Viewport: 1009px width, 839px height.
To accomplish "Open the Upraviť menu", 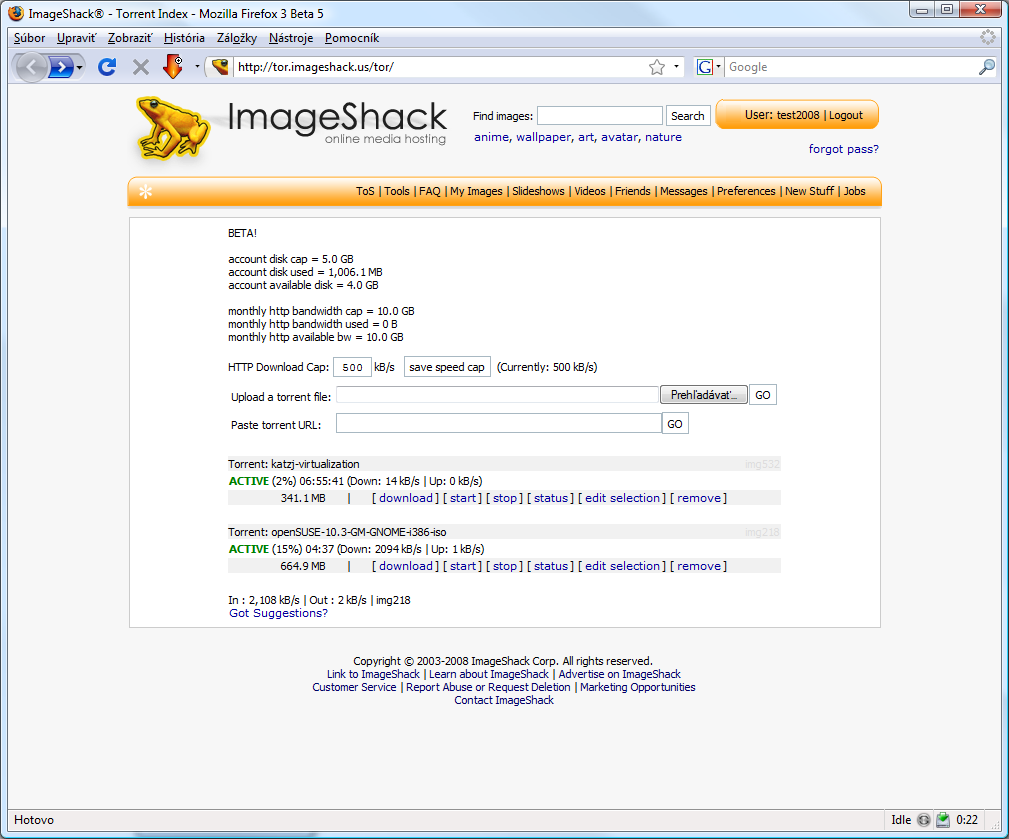I will point(77,38).
